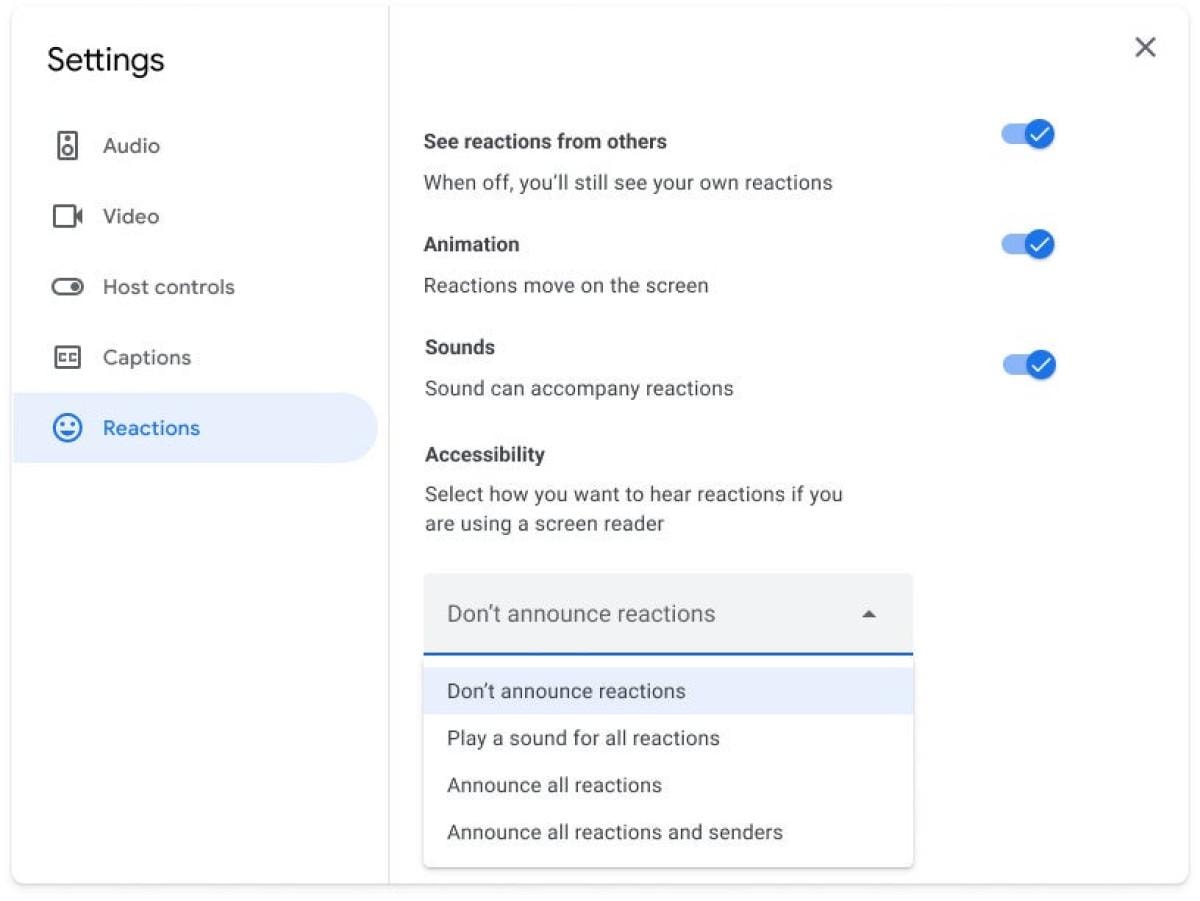Go to Host controls settings
This screenshot has width=1200, height=901.
point(168,287)
